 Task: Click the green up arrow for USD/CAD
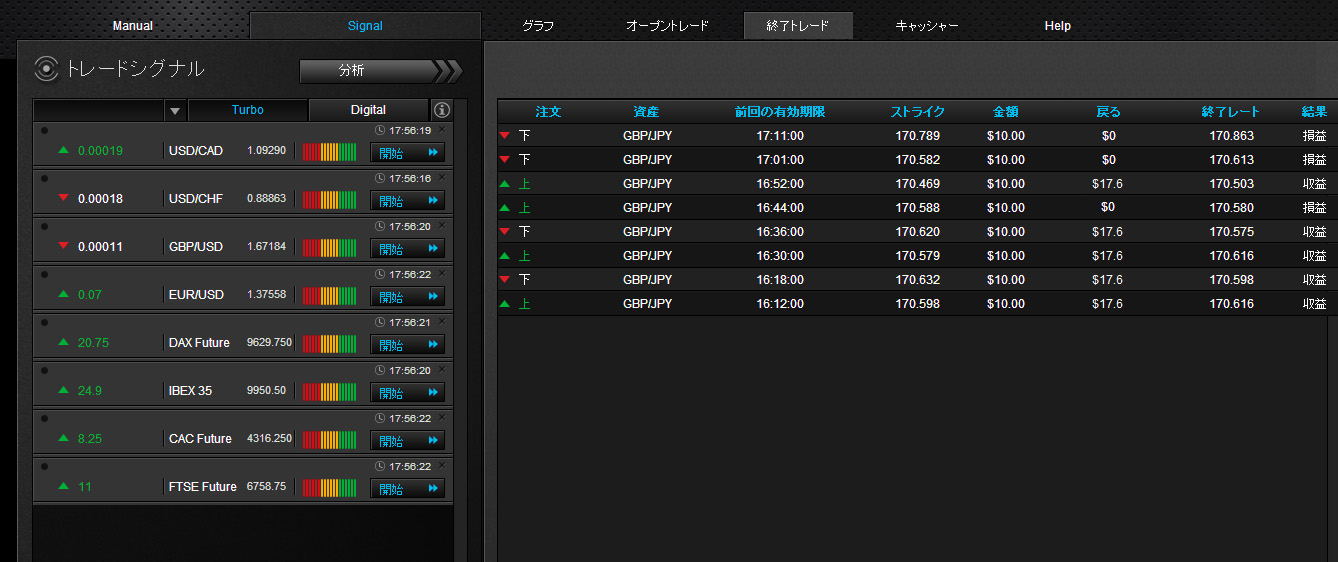click(64, 150)
